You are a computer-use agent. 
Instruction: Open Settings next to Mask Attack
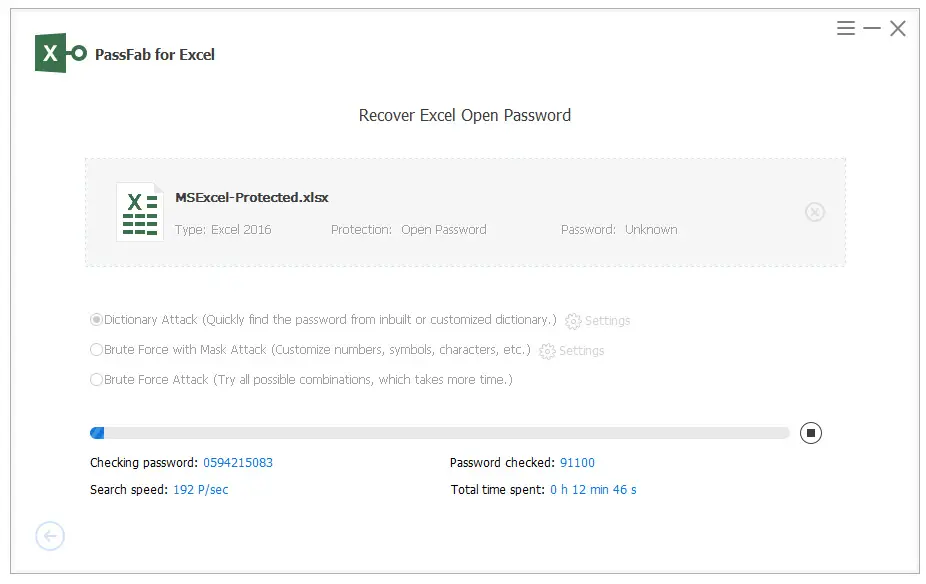tap(581, 351)
